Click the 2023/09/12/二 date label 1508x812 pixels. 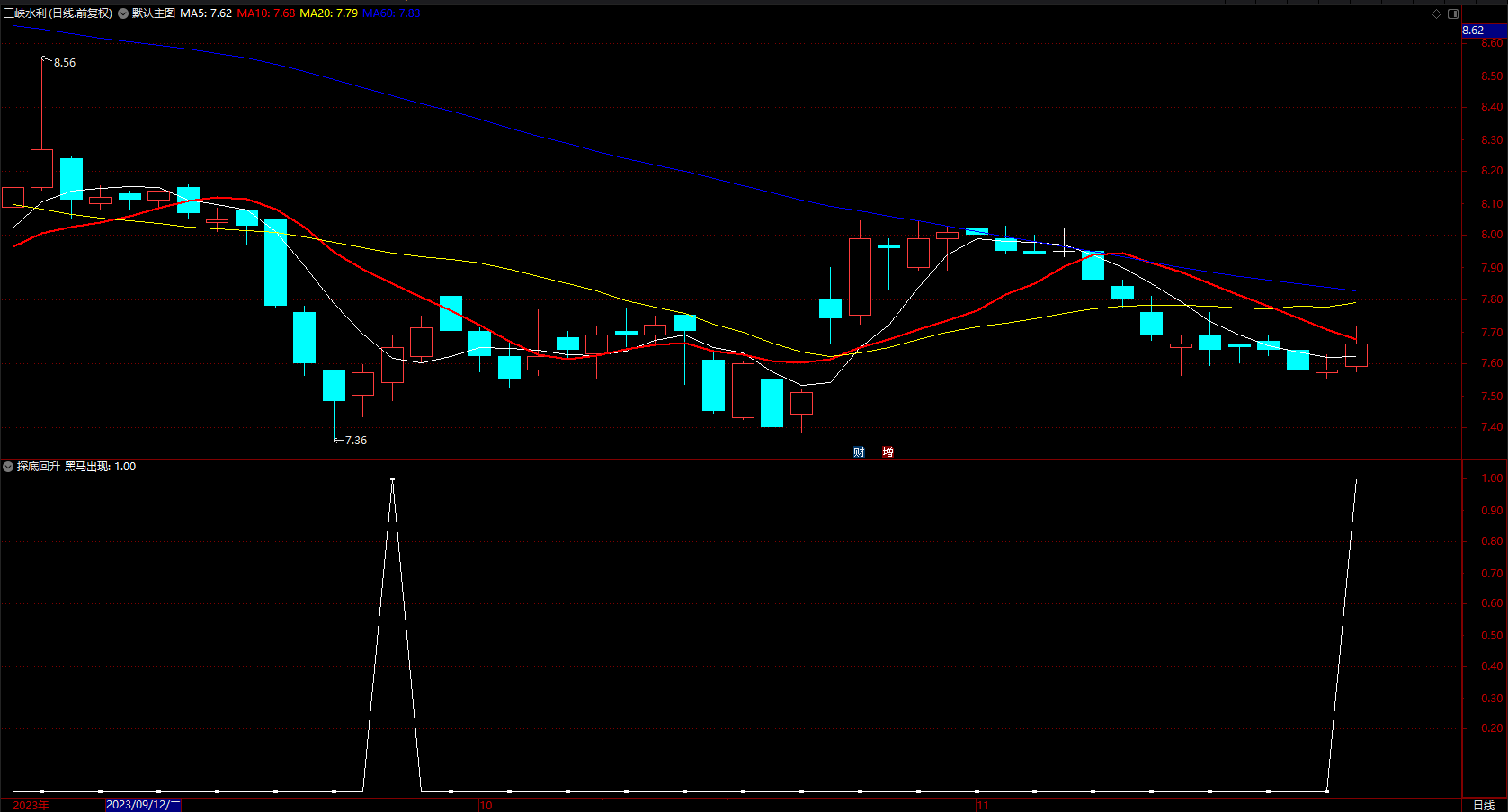143,805
